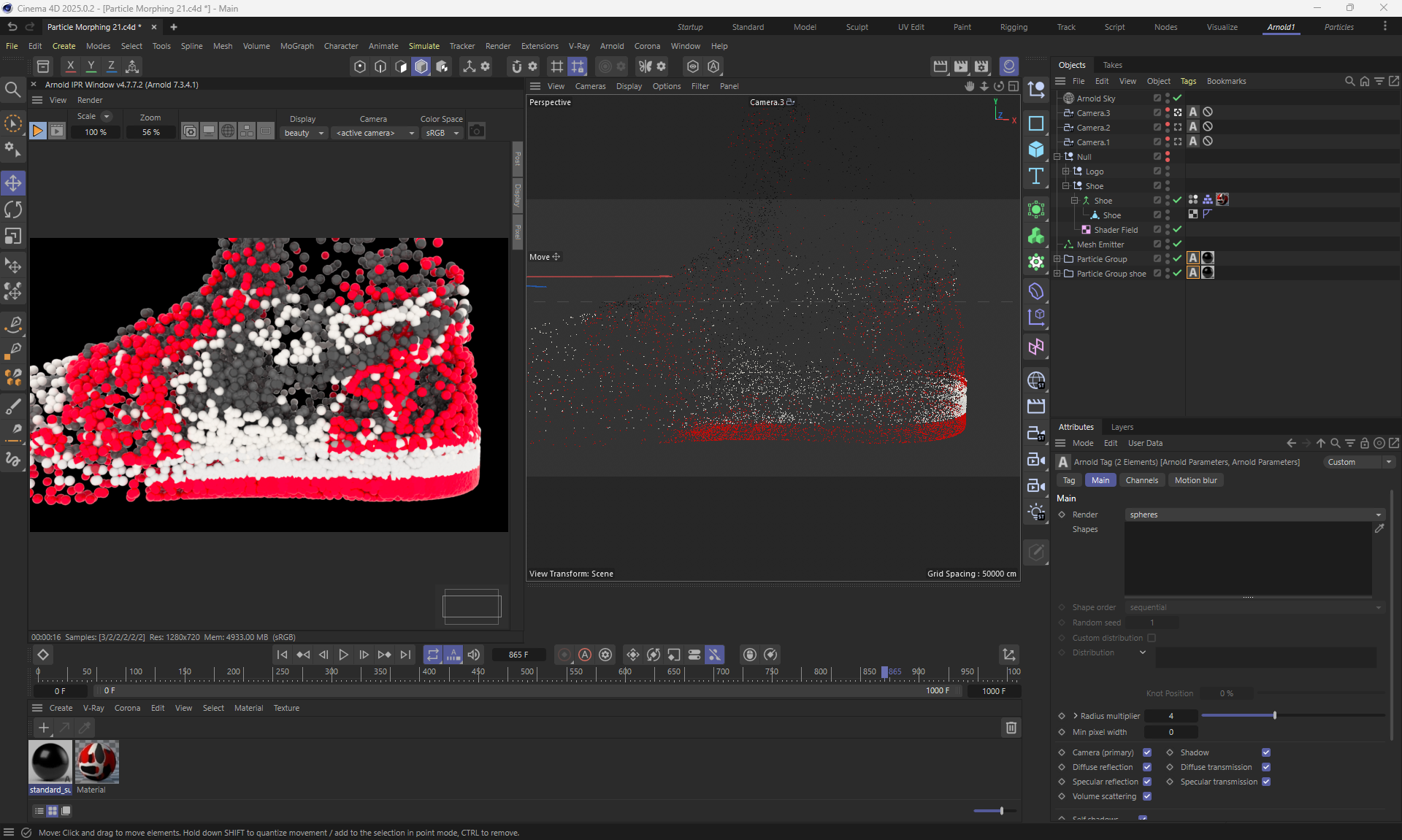1402x840 pixels.
Task: Switch to the Motion blur tab
Action: click(x=1195, y=480)
